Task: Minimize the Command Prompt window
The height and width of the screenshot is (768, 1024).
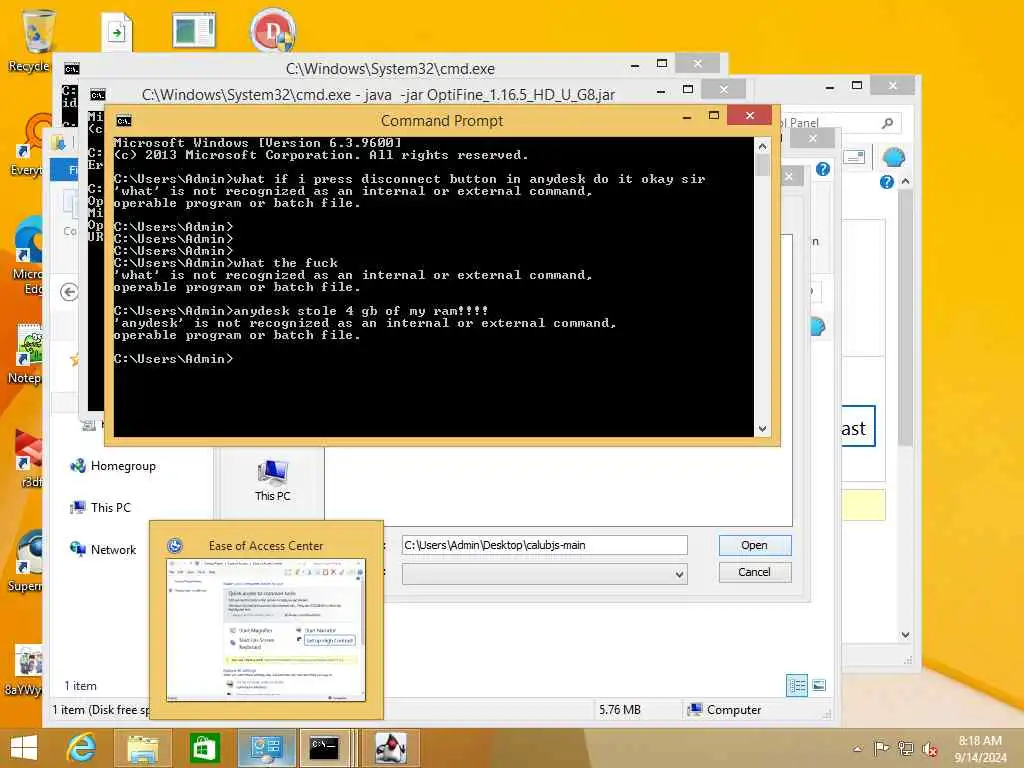Action: (687, 118)
